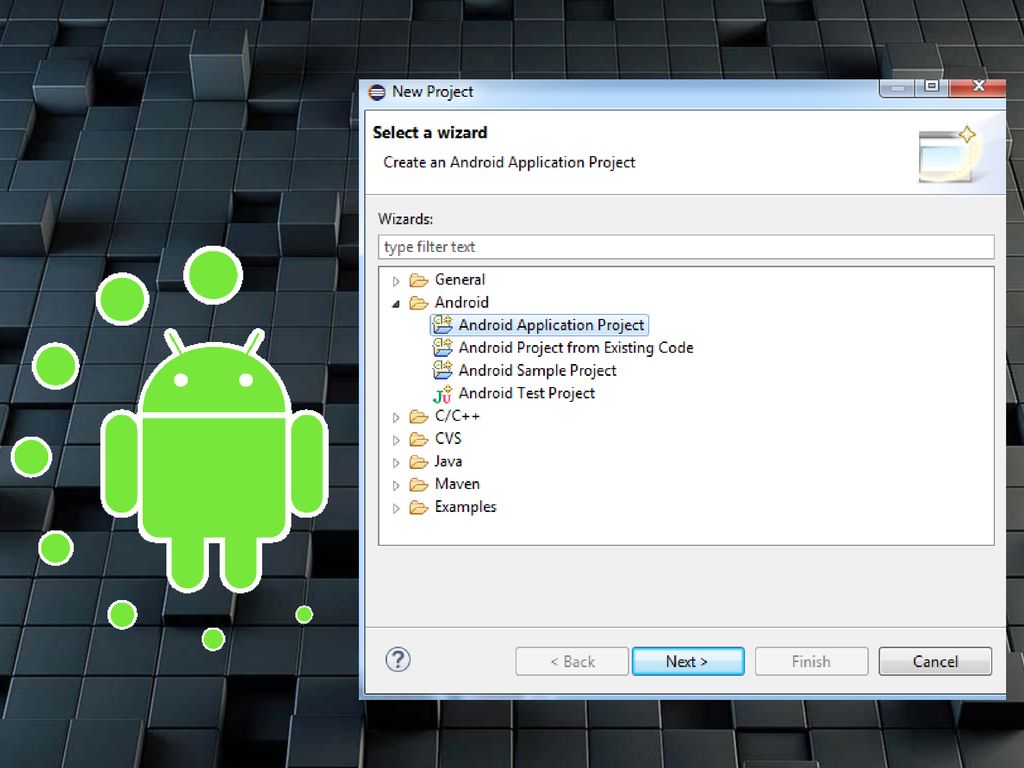Click the Eclipse icon in the title bar

377,92
